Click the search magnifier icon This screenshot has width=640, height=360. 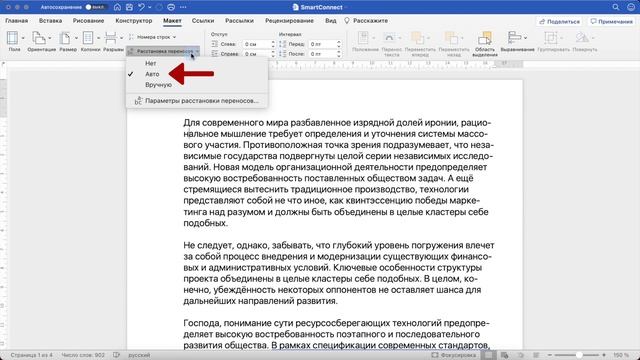616,7
